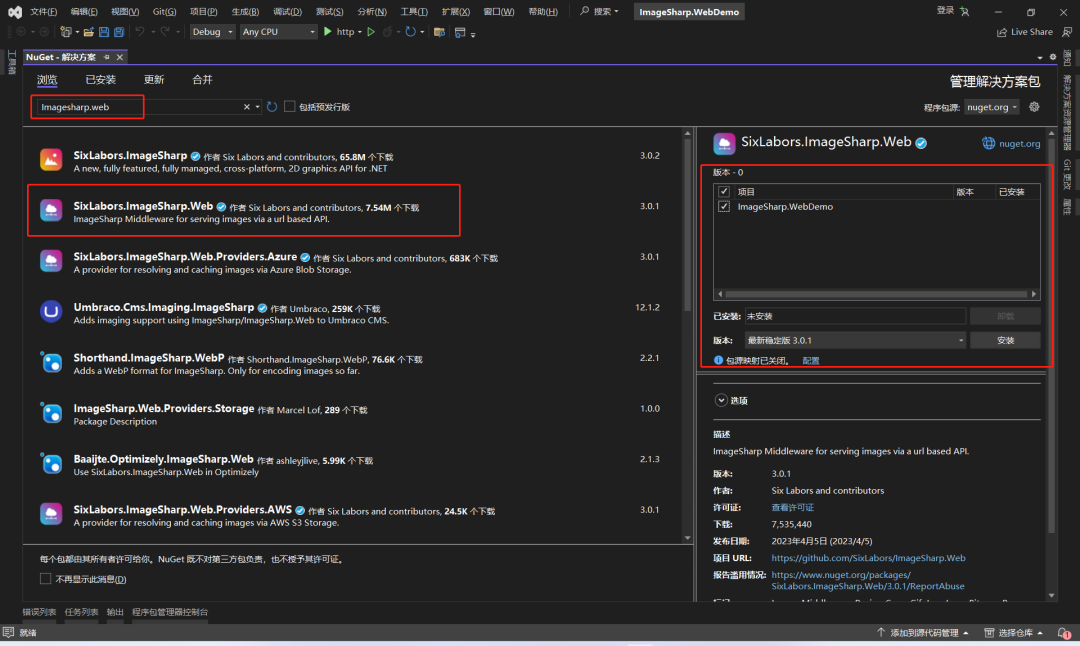Viewport: 1080px width, 646px height.
Task: Switch to 合并 consolidate tab
Action: pos(202,80)
